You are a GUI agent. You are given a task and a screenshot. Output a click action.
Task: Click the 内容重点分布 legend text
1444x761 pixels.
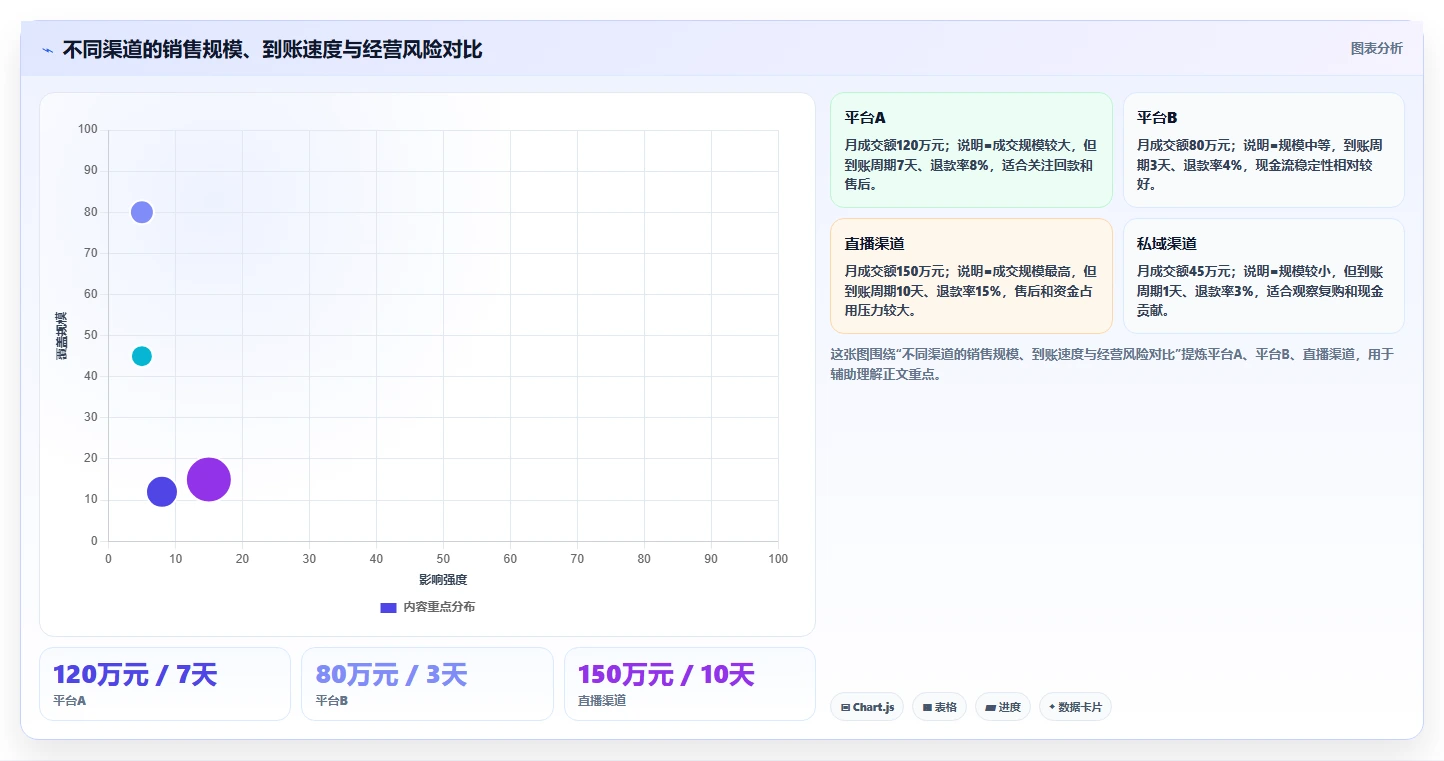pyautogui.click(x=439, y=607)
